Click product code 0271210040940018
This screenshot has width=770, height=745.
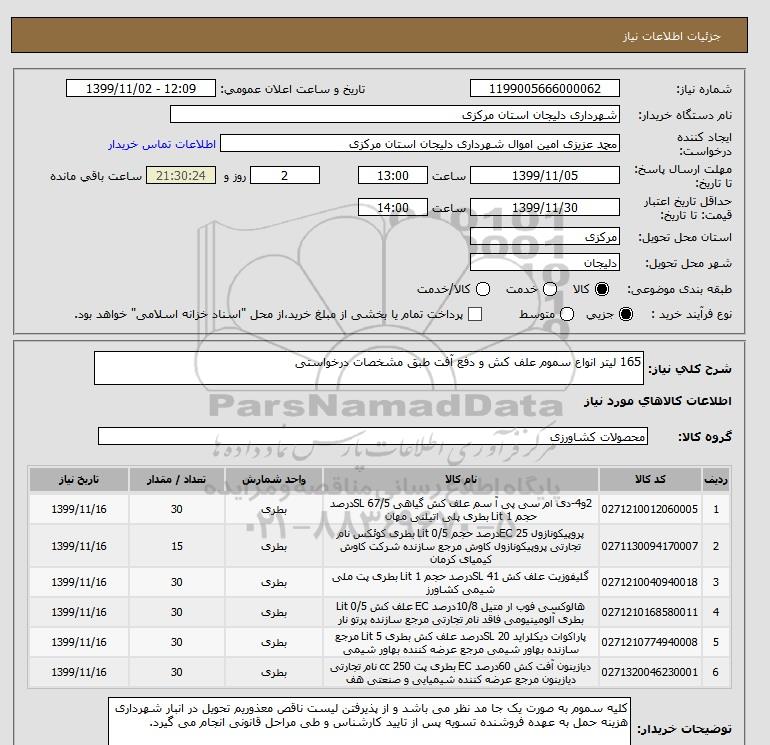coord(650,582)
